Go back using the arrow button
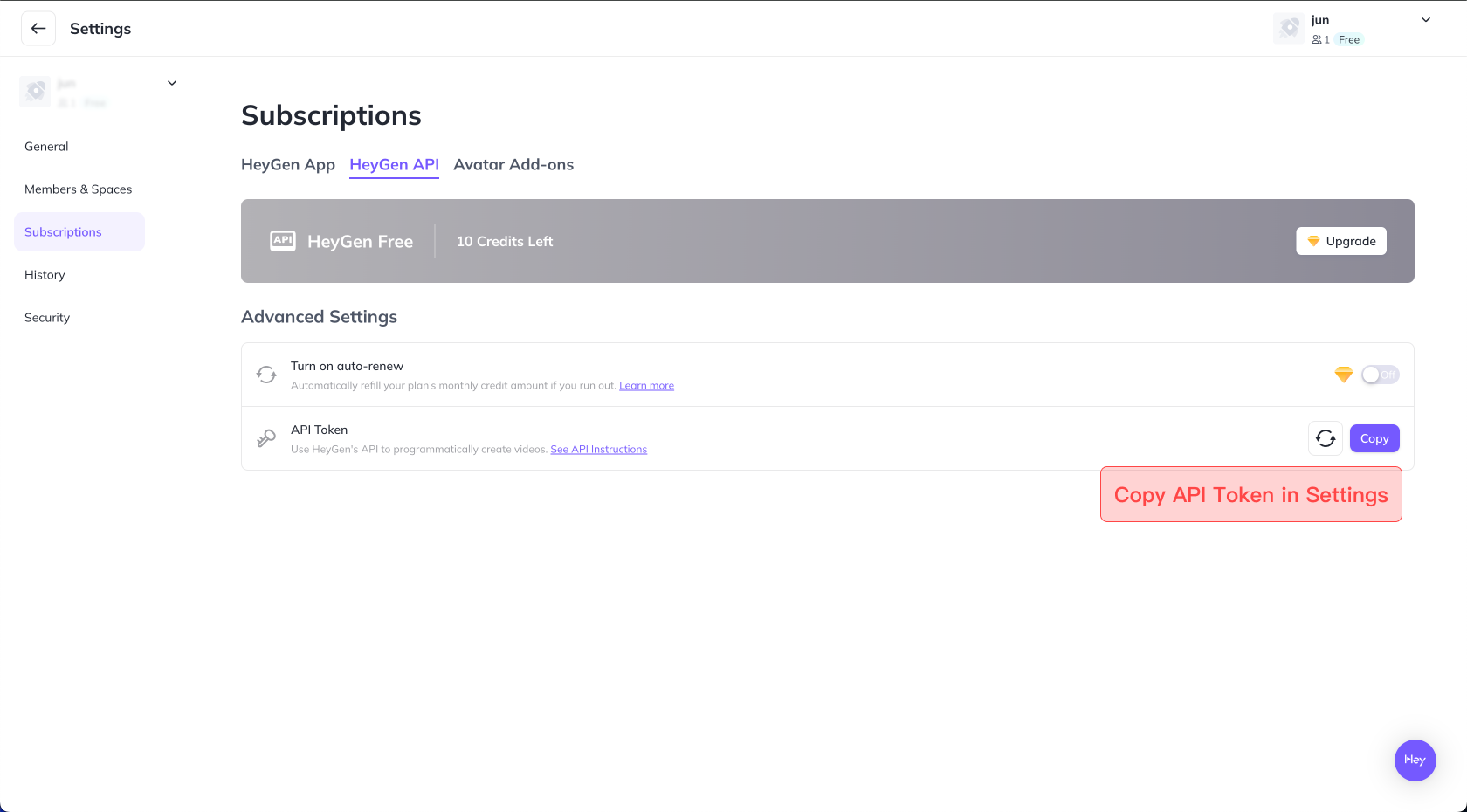 pos(38,29)
